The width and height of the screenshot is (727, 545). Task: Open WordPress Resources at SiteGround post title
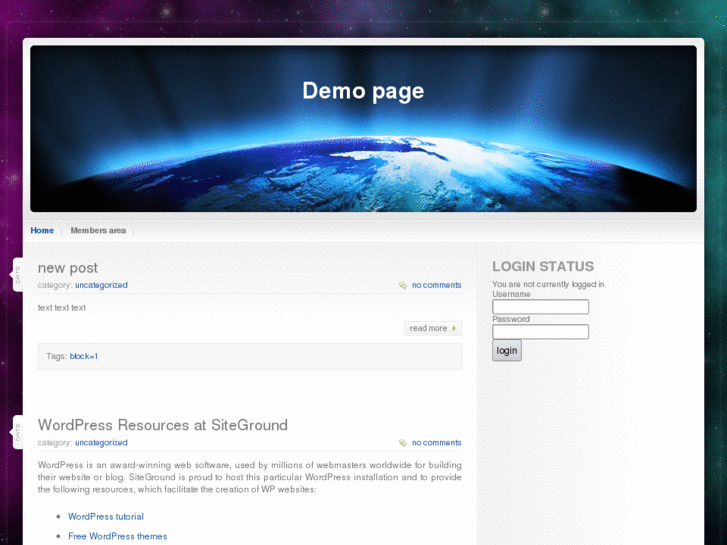coord(163,425)
